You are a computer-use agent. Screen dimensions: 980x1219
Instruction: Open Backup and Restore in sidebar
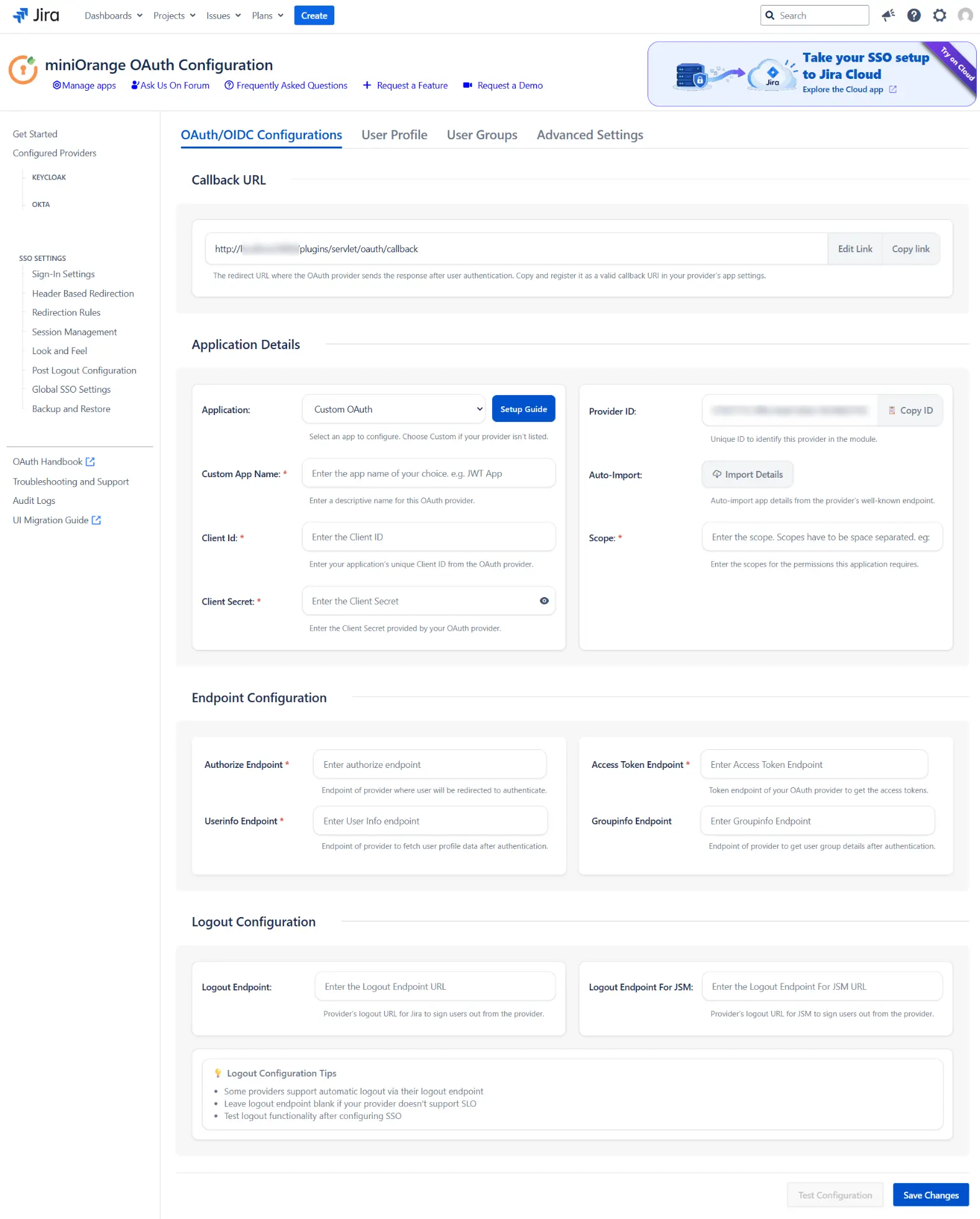point(71,409)
